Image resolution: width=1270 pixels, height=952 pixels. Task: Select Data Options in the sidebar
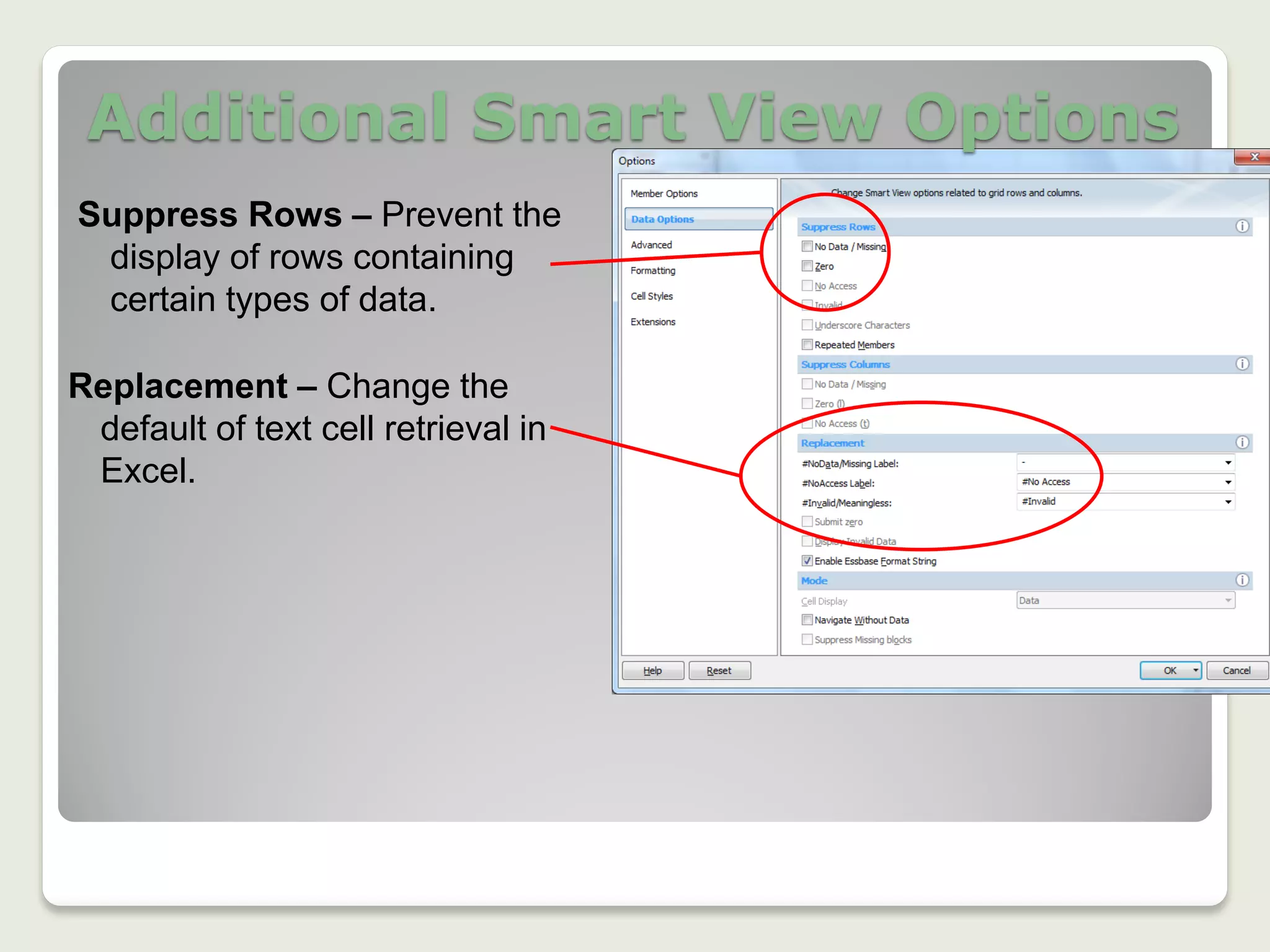point(699,219)
